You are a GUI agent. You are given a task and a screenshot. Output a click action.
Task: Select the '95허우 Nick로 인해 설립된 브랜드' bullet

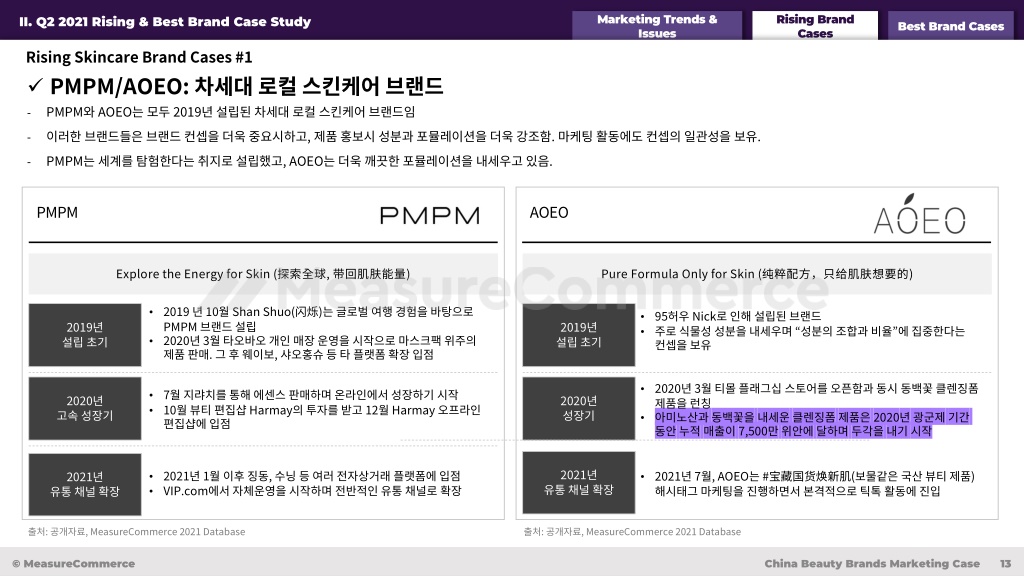coord(738,316)
